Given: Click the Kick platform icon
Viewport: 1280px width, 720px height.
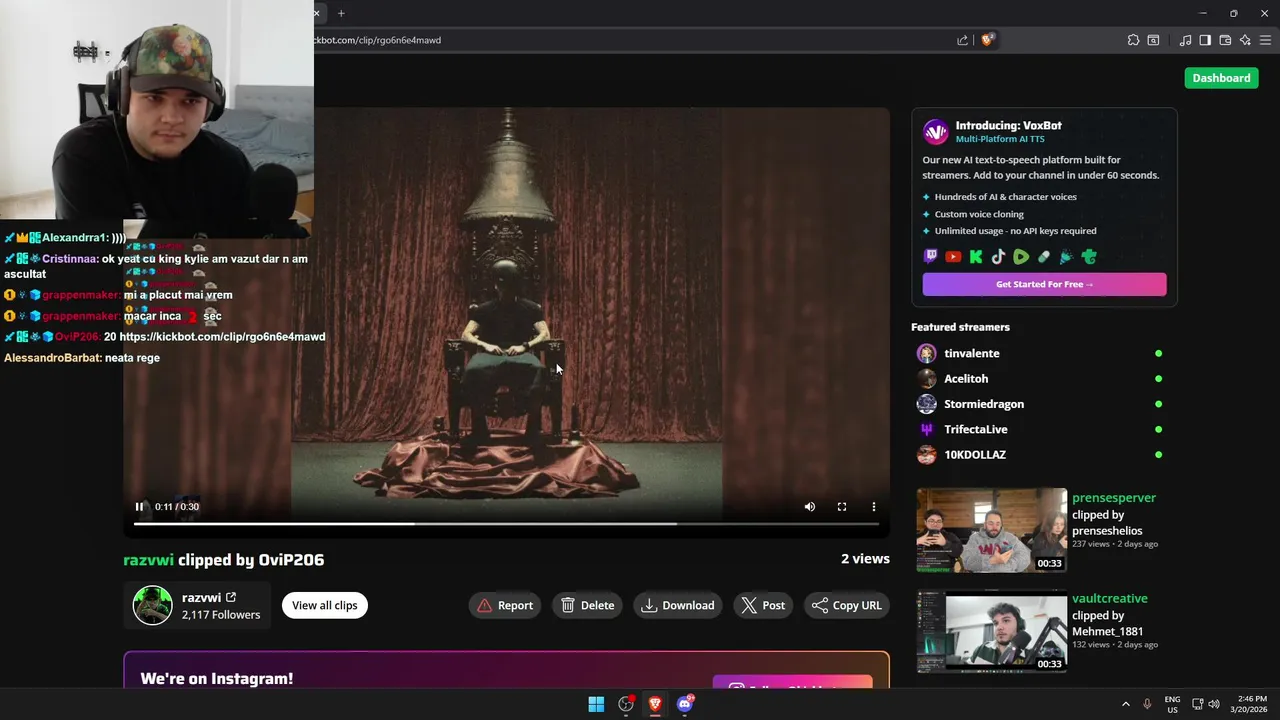Looking at the screenshot, I should (976, 257).
